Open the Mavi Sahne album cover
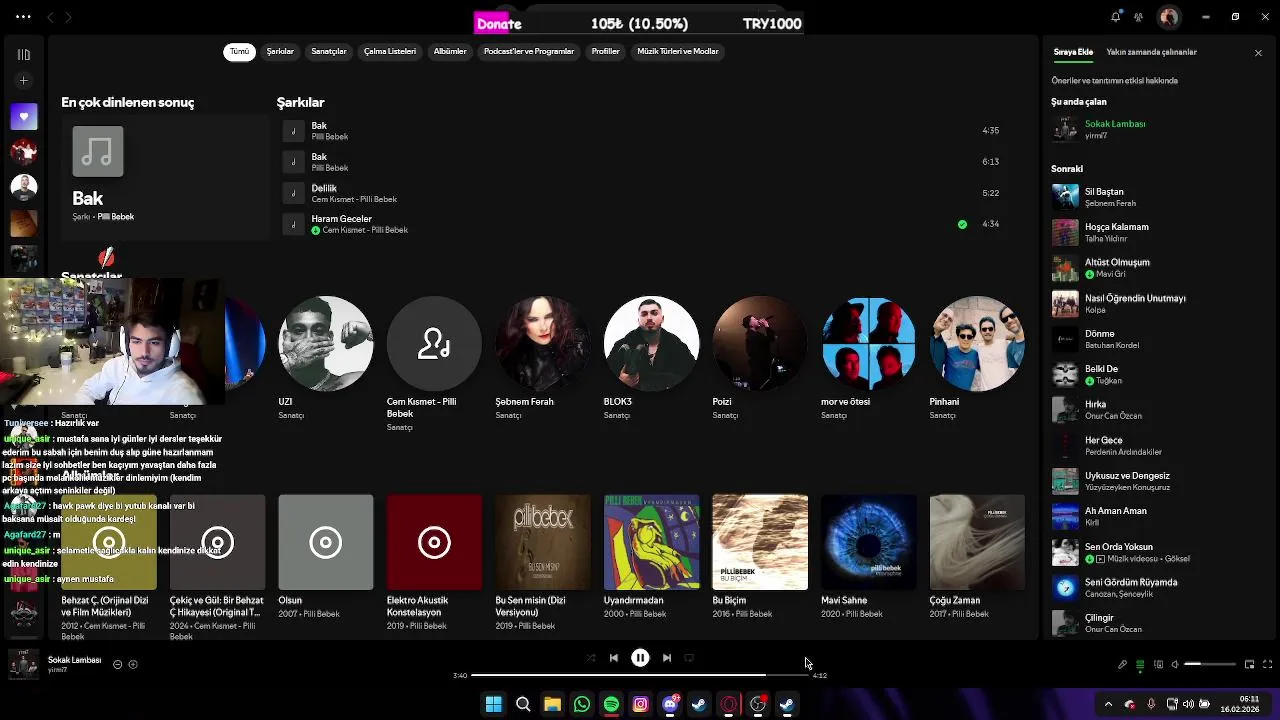The height and width of the screenshot is (720, 1280). [869, 542]
